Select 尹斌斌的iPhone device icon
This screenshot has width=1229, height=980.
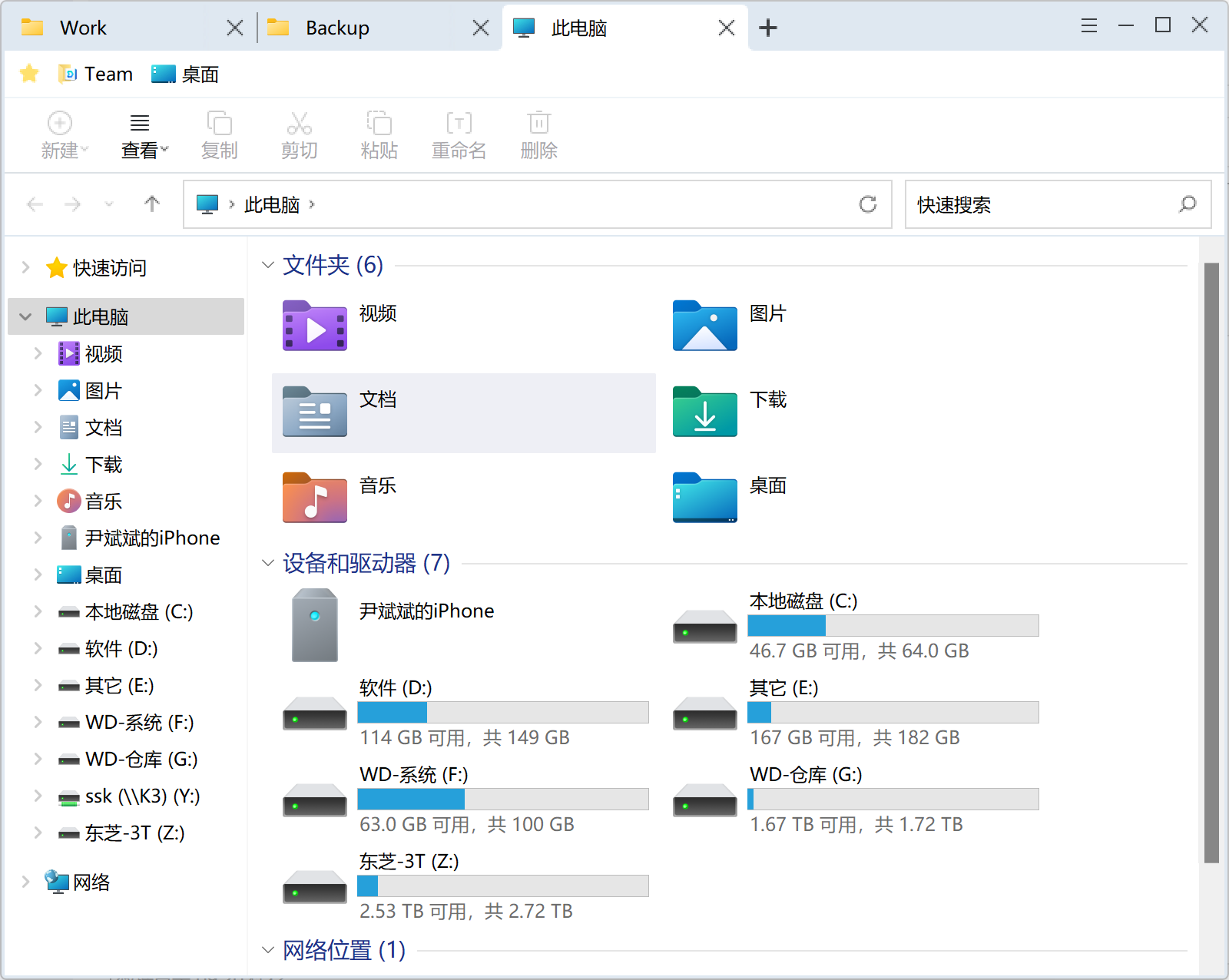[x=314, y=624]
